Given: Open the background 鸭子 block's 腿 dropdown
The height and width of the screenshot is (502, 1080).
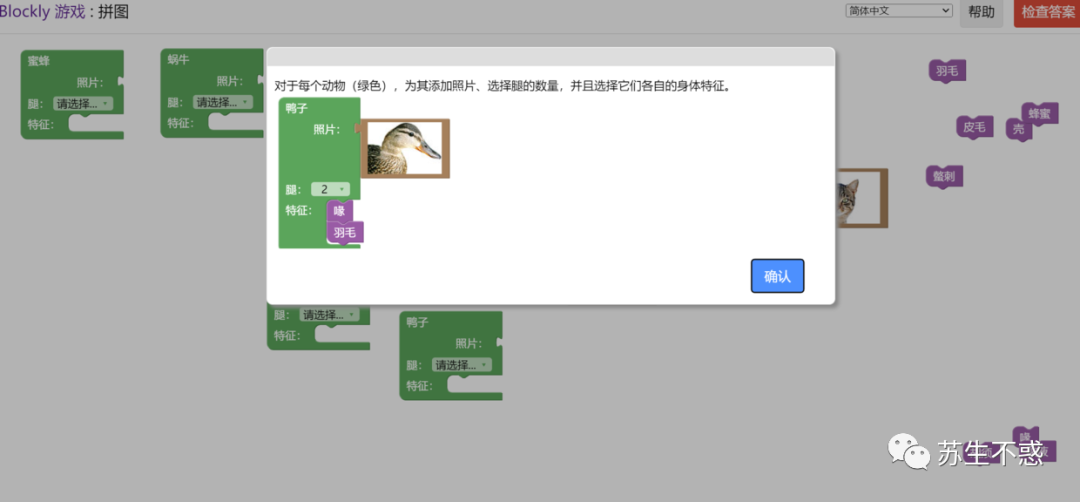Looking at the screenshot, I should coord(462,364).
